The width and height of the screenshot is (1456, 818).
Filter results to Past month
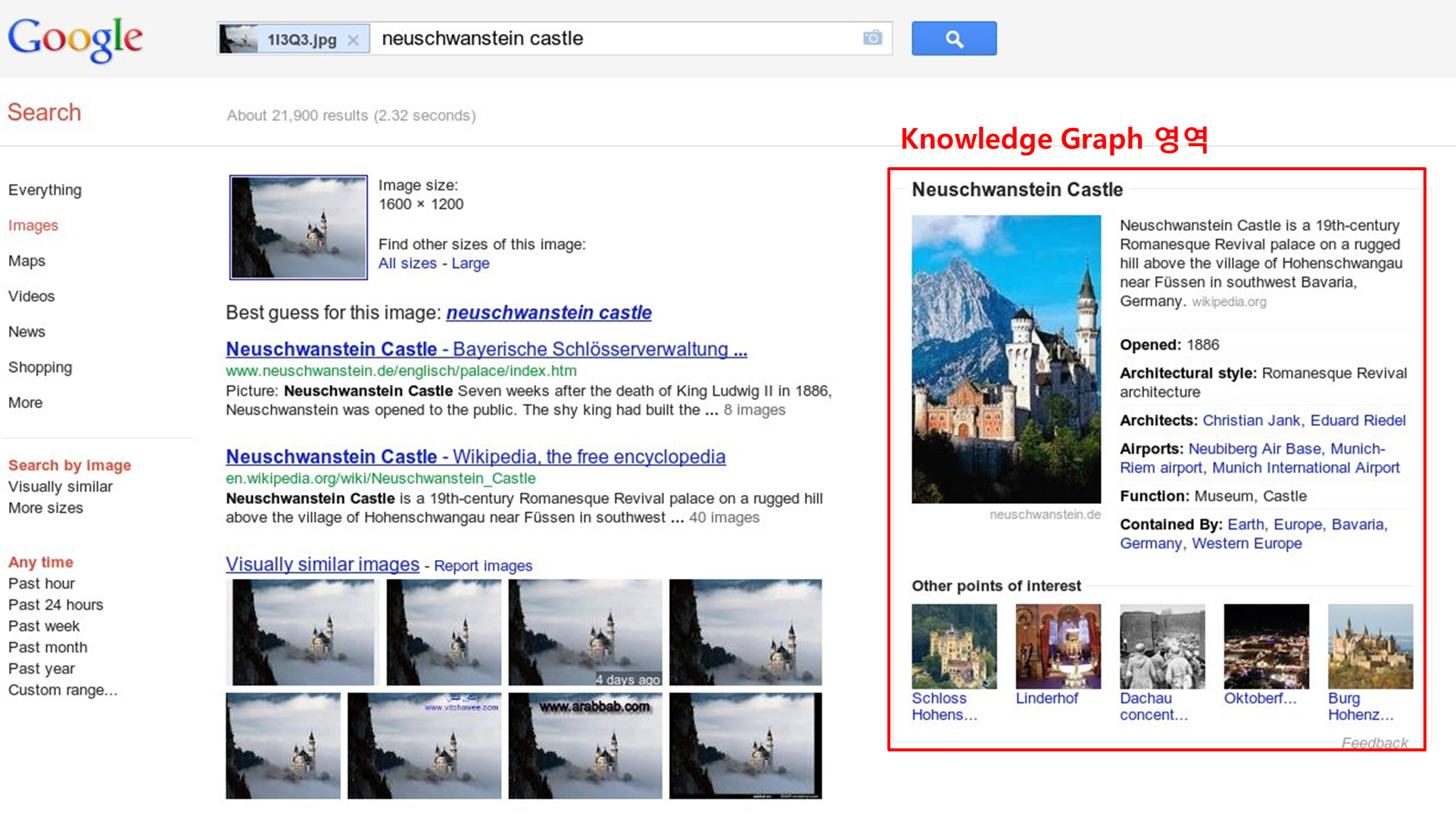(48, 647)
